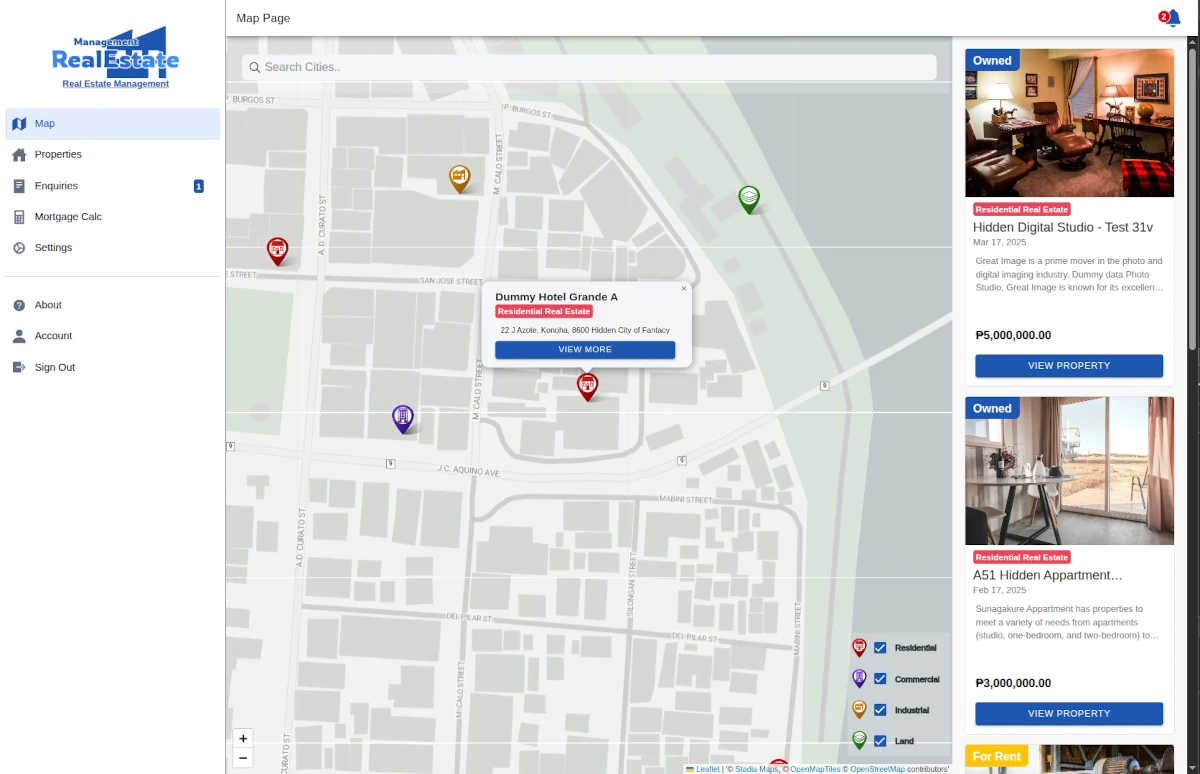Click the A51 Hidden Appartment photo thumbnail
The image size is (1200, 774).
pos(1069,471)
